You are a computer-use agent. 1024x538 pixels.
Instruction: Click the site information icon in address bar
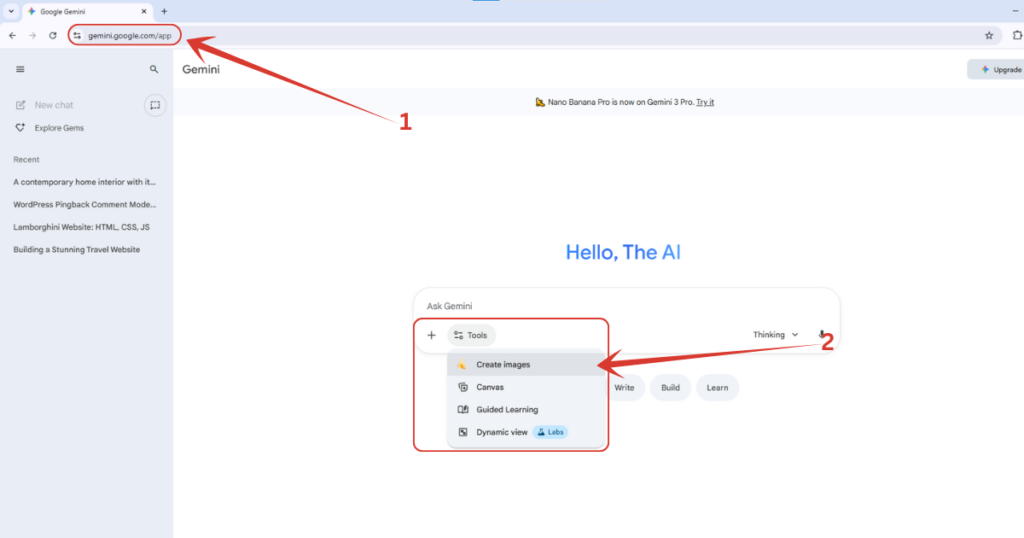[77, 35]
